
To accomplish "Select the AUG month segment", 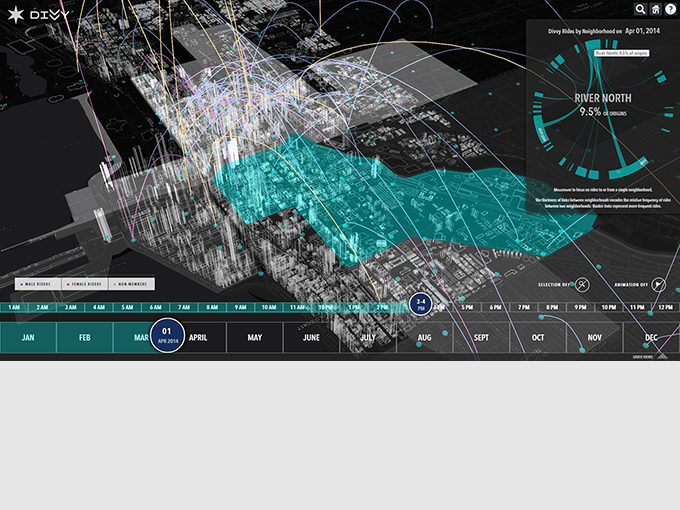I will coord(425,337).
